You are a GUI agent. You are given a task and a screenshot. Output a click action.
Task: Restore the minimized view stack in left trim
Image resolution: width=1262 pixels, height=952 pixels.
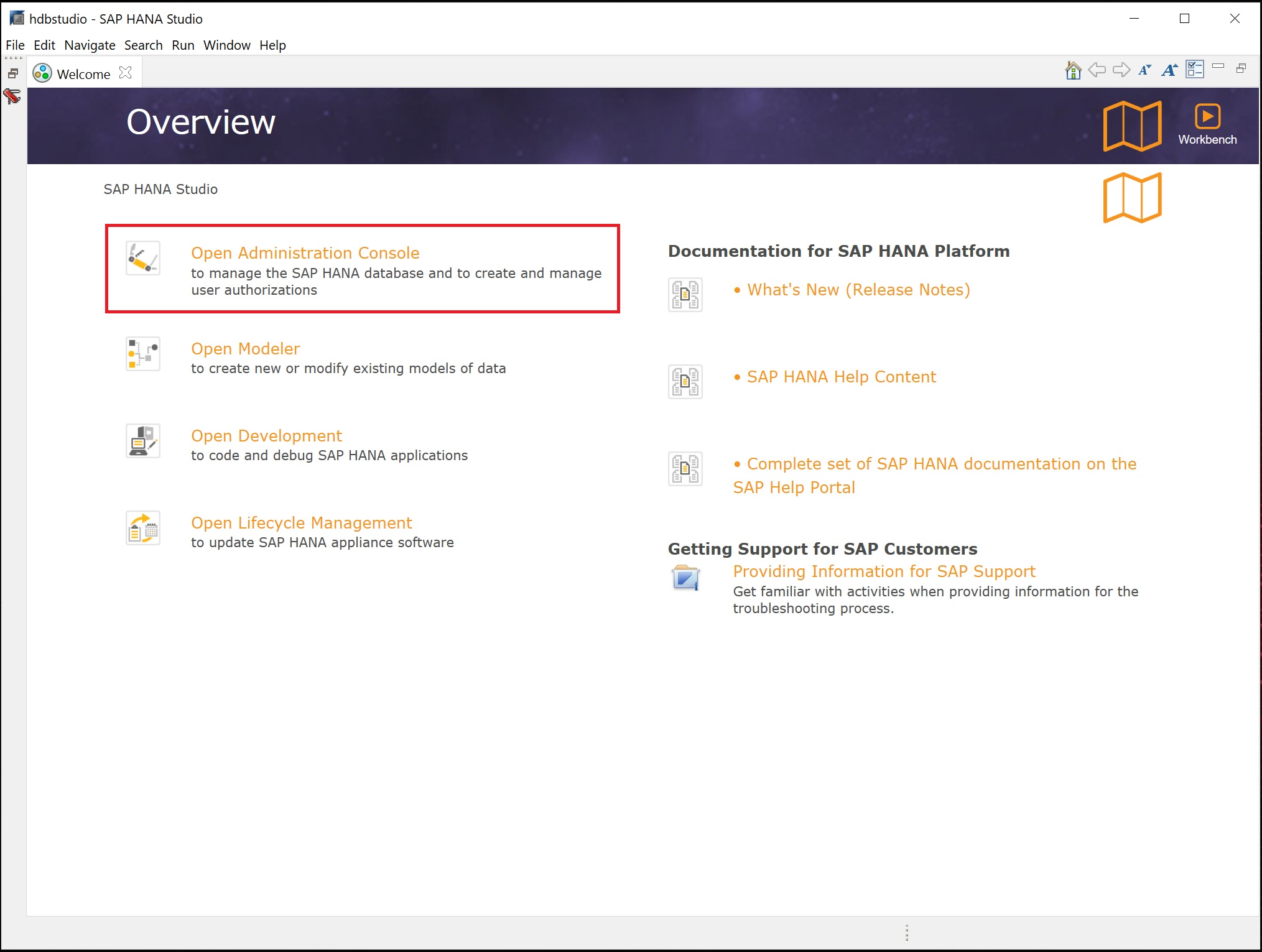tap(12, 73)
